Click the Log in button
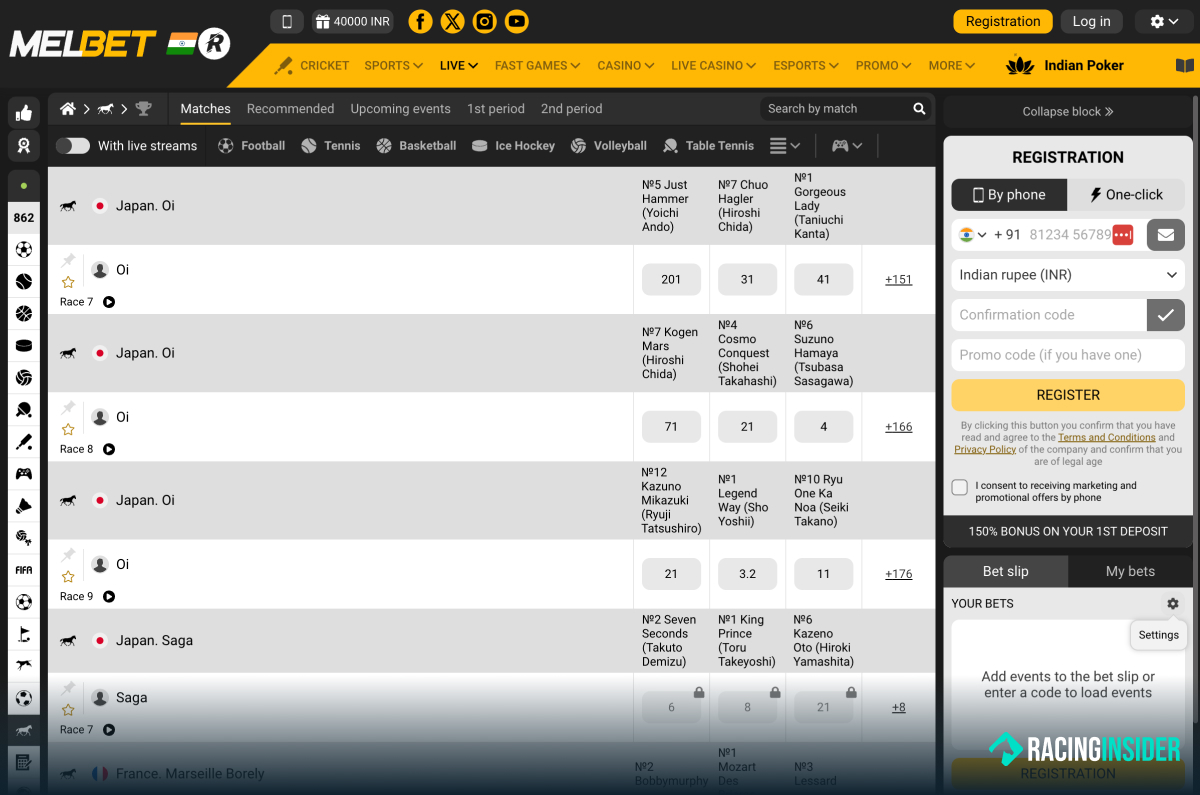Viewport: 1200px width, 795px height. click(x=1091, y=21)
